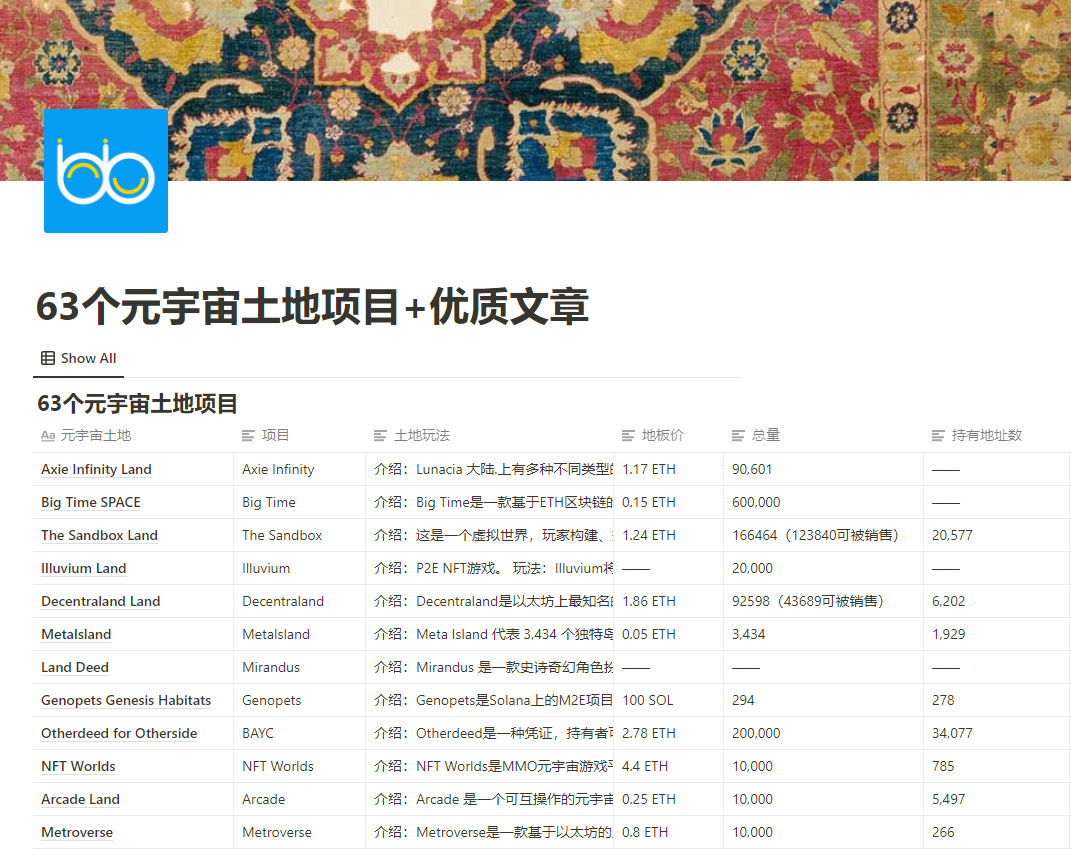The image size is (1071, 849).
Task: Open the Big Time SPACE link
Action: (90, 502)
